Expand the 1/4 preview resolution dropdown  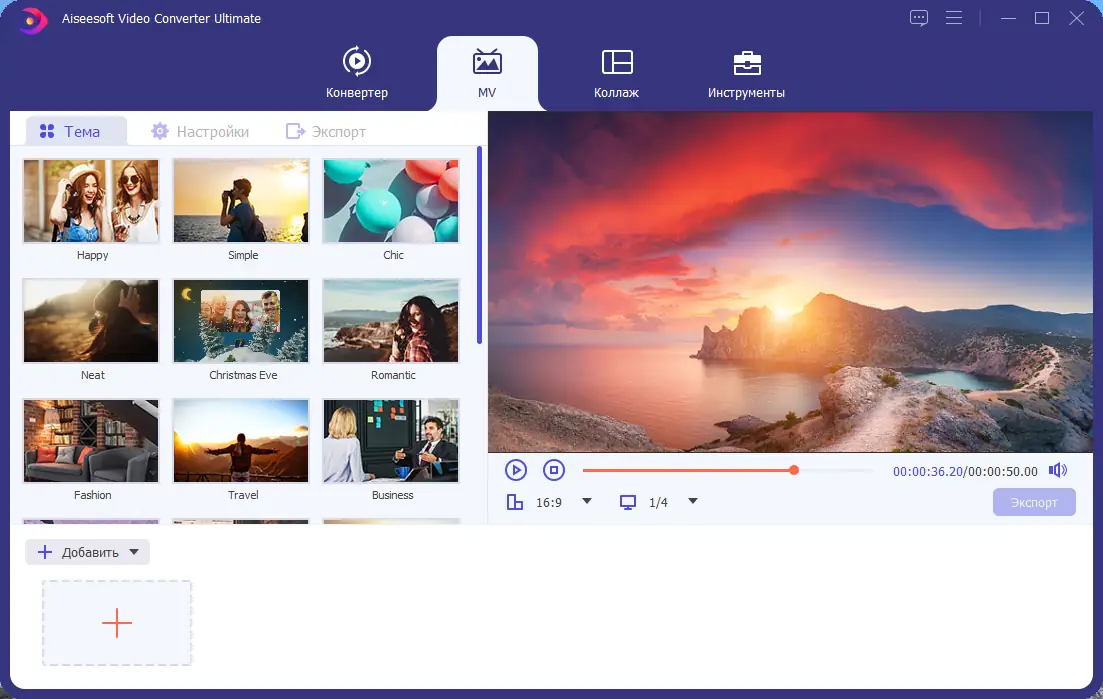[x=692, y=501]
